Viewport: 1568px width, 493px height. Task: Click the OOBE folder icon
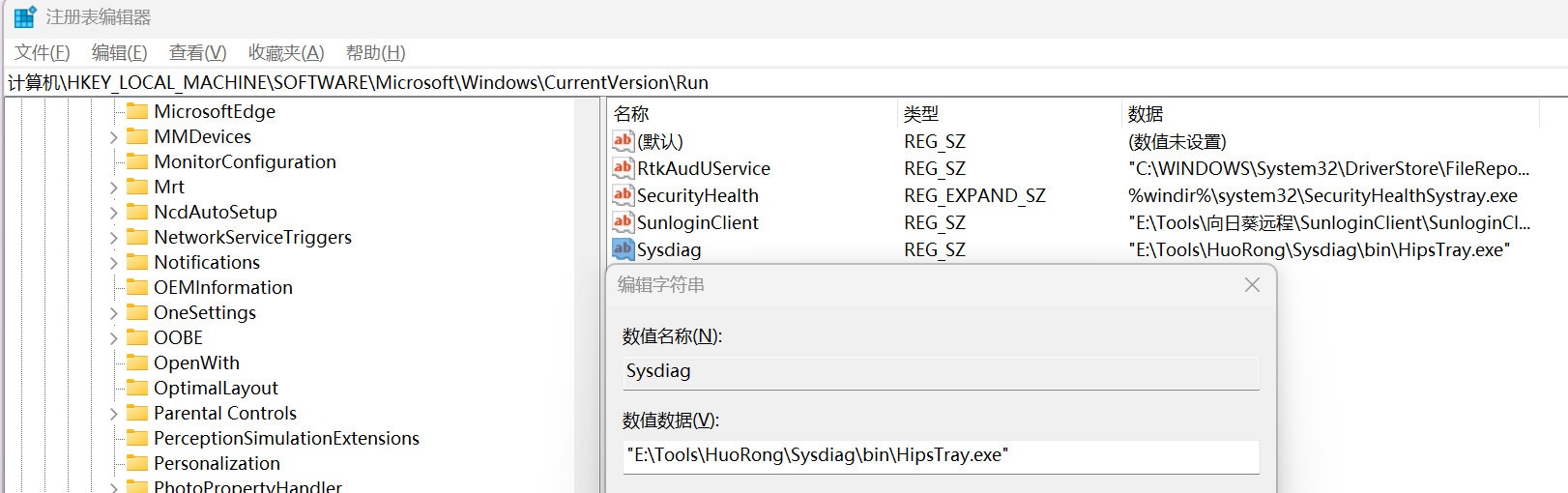tap(137, 337)
